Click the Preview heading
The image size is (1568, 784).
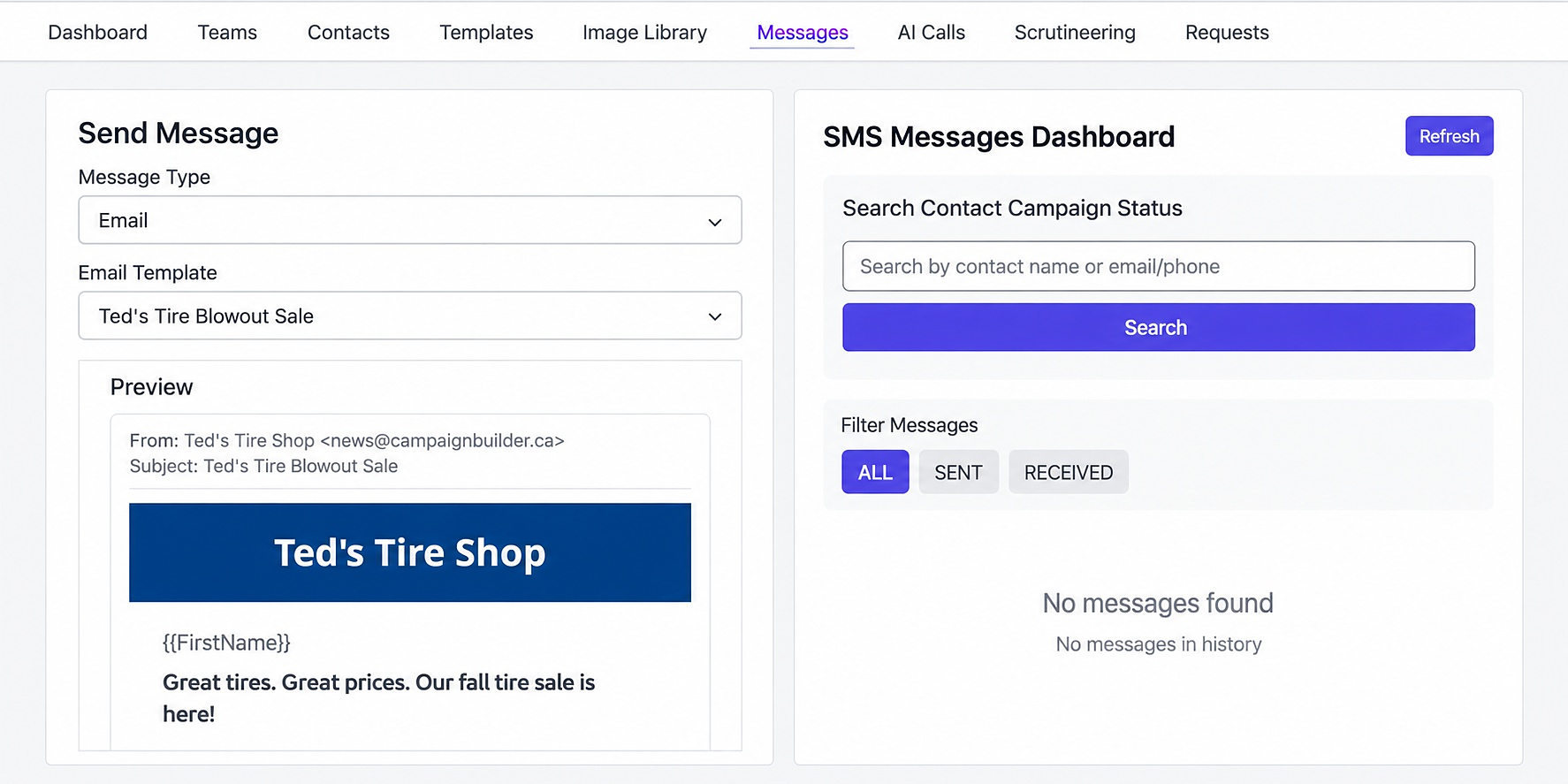tap(151, 387)
